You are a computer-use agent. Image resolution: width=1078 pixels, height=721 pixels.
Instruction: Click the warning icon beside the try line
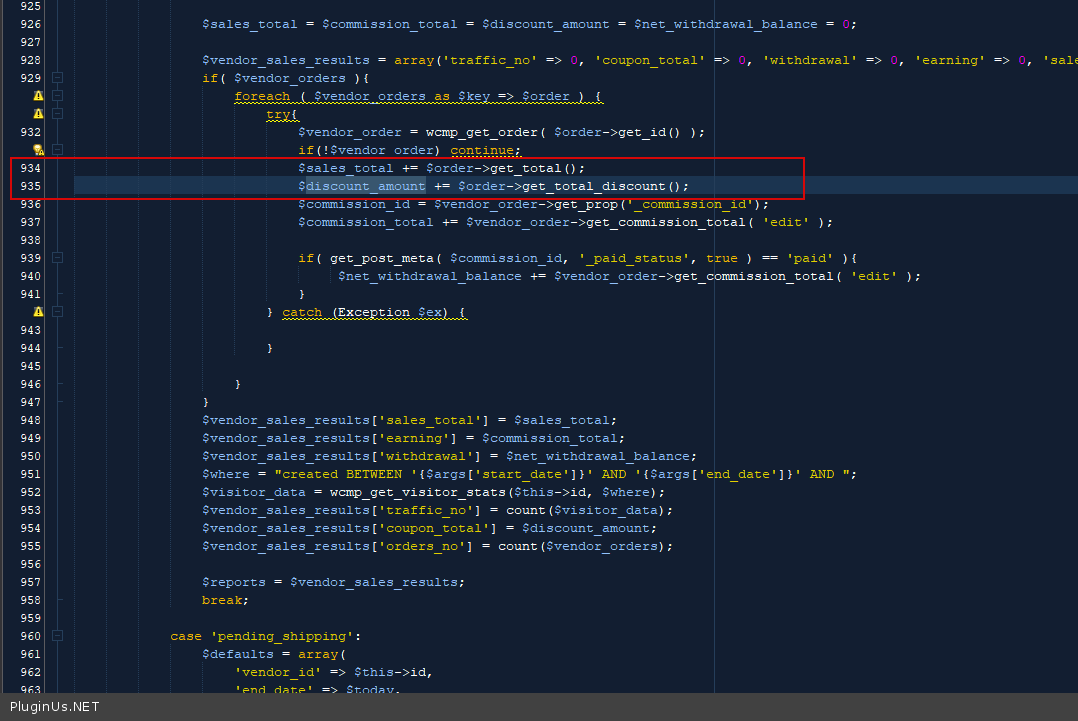(38, 114)
